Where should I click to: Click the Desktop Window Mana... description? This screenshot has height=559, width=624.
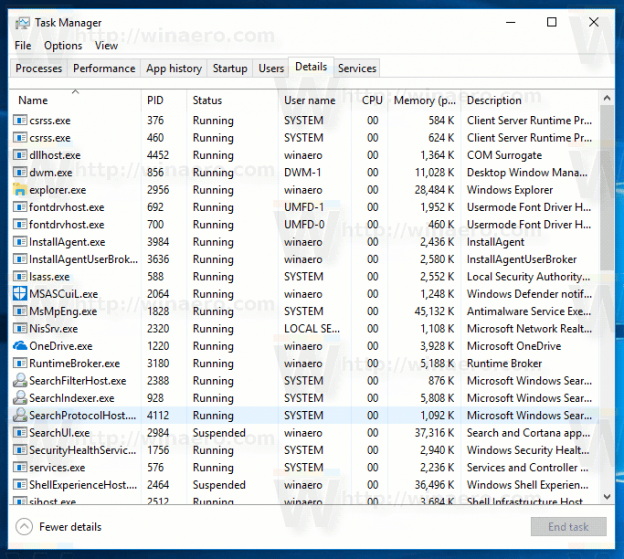(527, 172)
